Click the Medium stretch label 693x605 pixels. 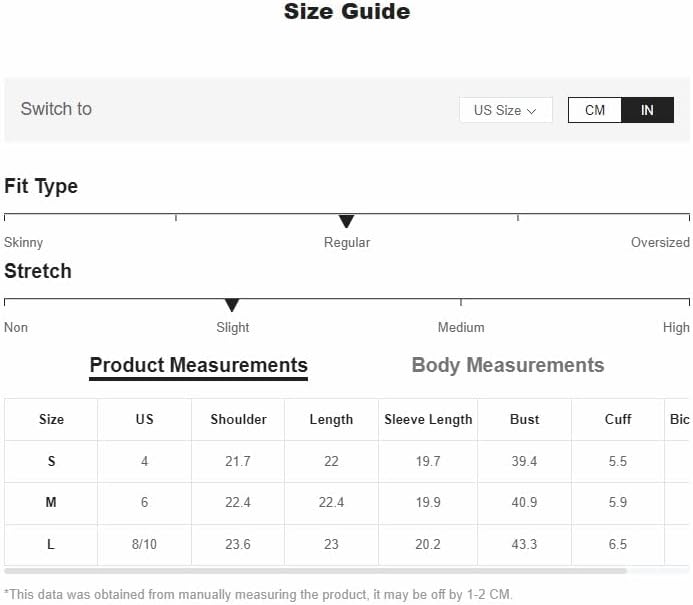(461, 327)
